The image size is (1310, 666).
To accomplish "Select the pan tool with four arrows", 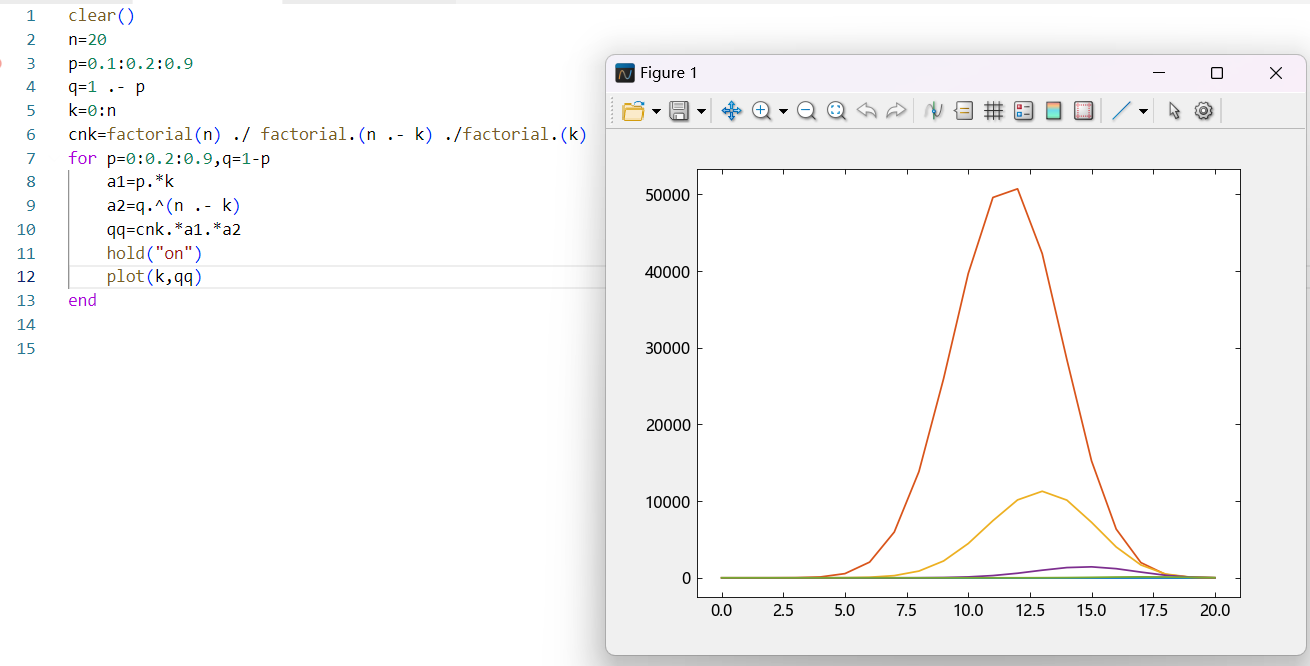I will (x=731, y=111).
